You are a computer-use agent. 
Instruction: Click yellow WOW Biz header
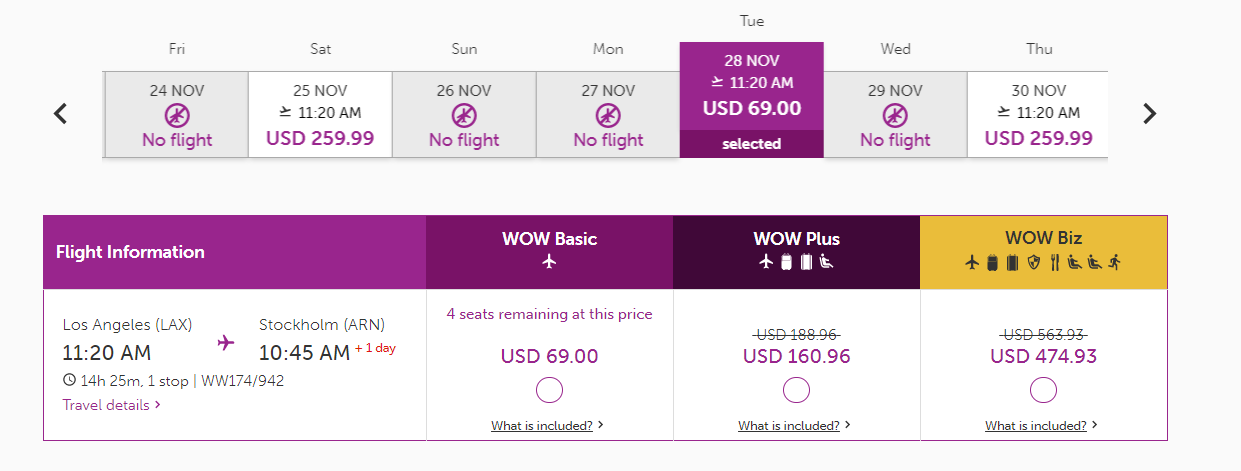pyautogui.click(x=1043, y=252)
